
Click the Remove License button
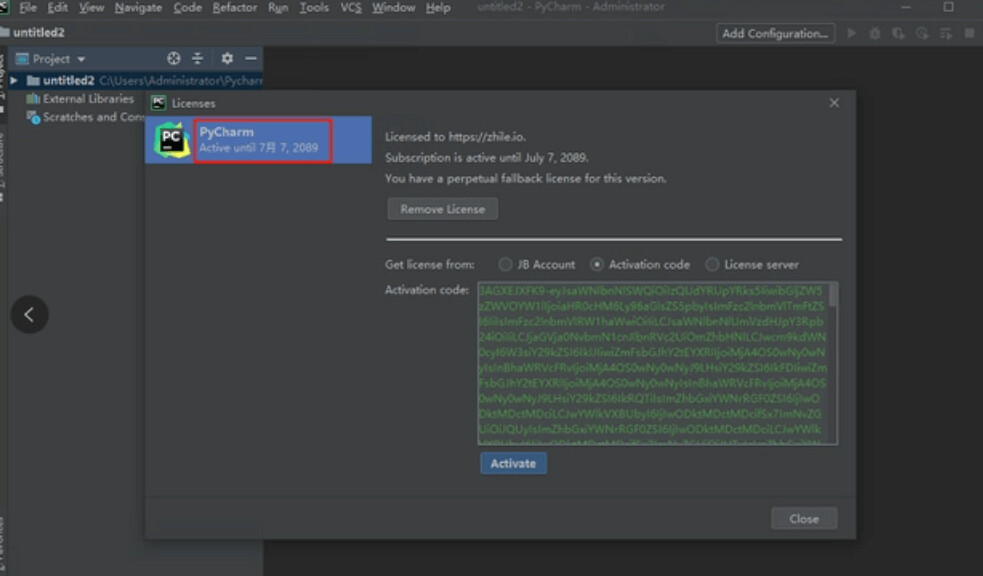[x=443, y=209]
